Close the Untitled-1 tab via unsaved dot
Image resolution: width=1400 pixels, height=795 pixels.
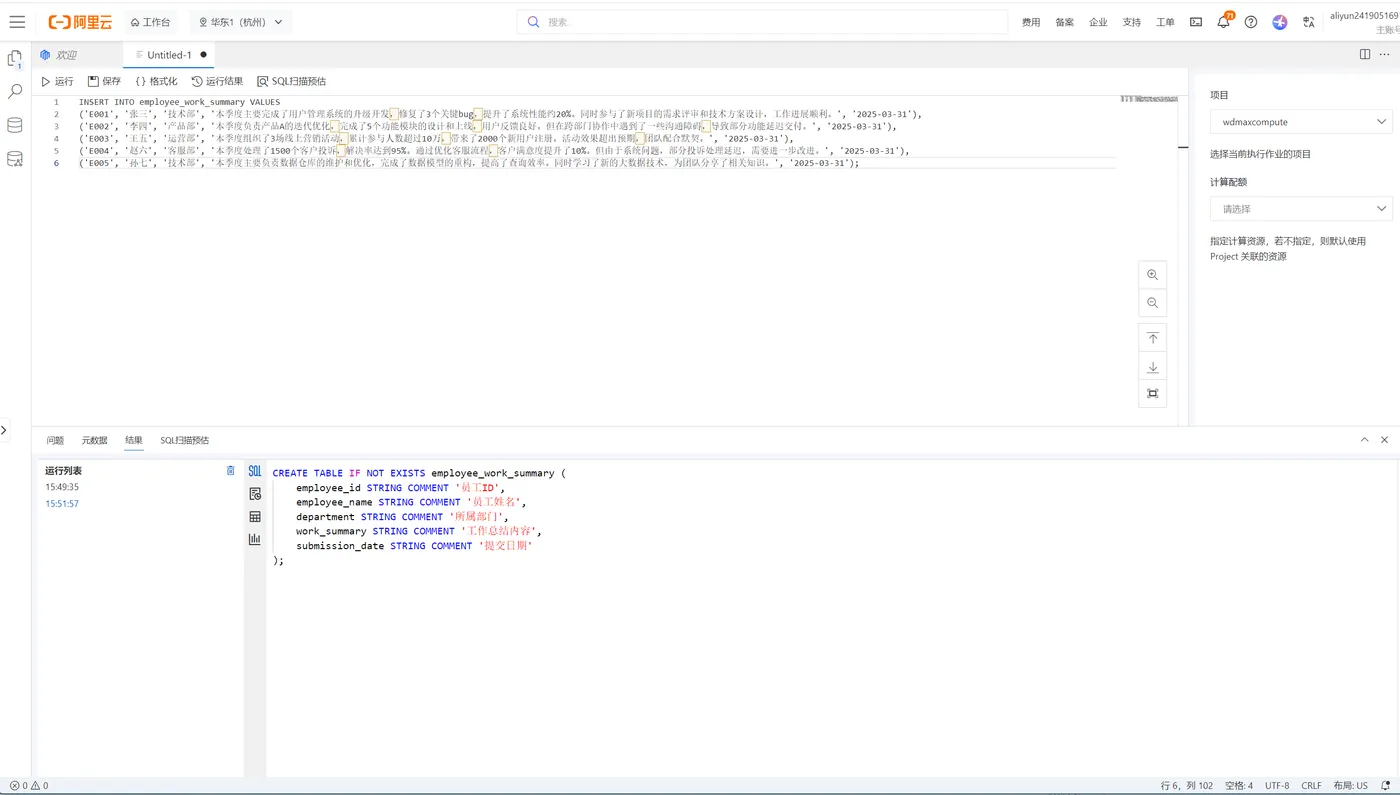pos(203,55)
